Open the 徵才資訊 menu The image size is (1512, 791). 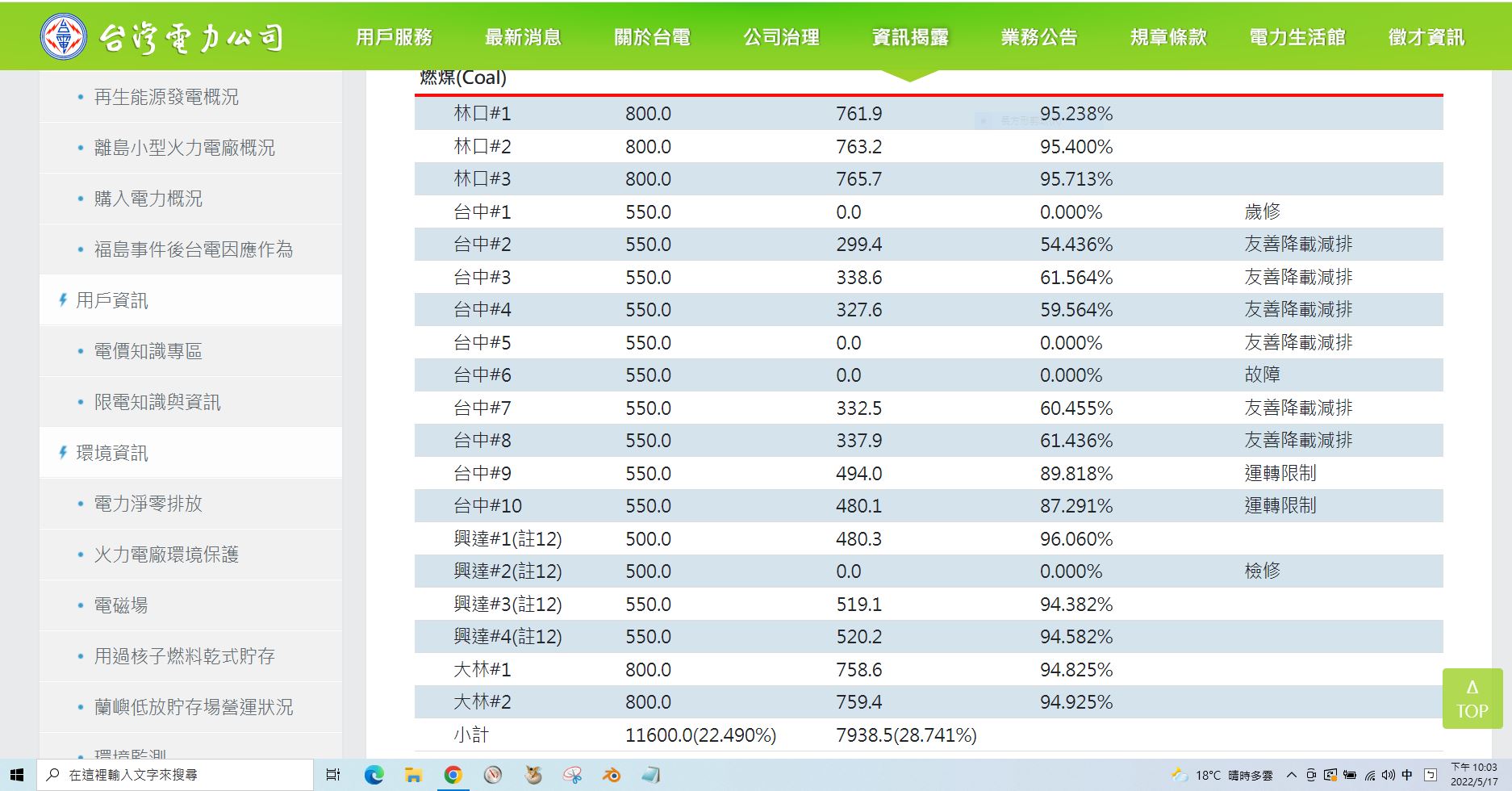[1426, 37]
